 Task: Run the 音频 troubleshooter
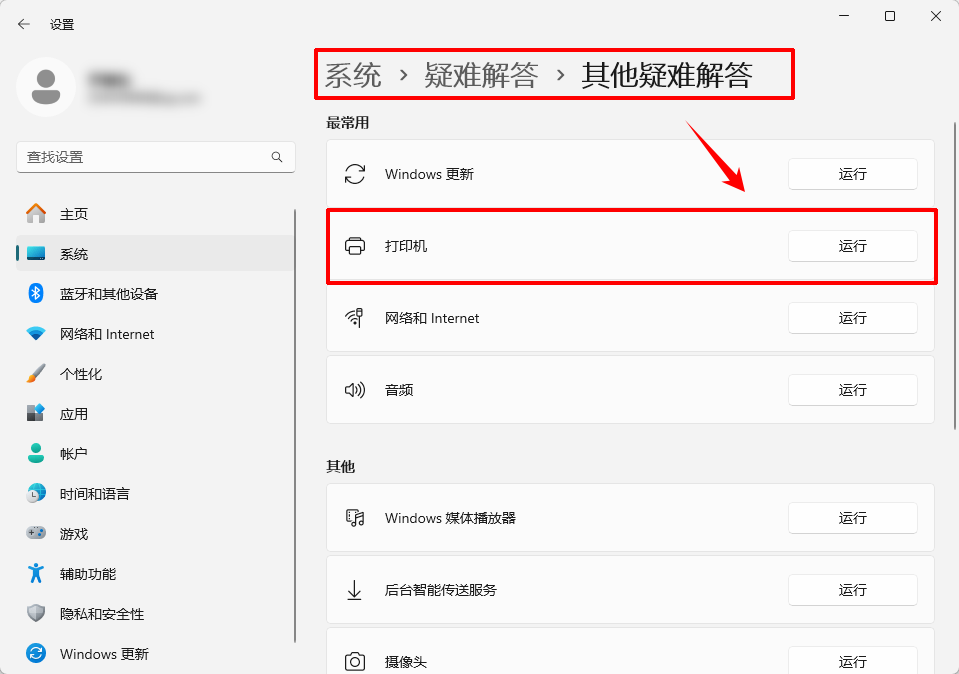click(x=853, y=390)
